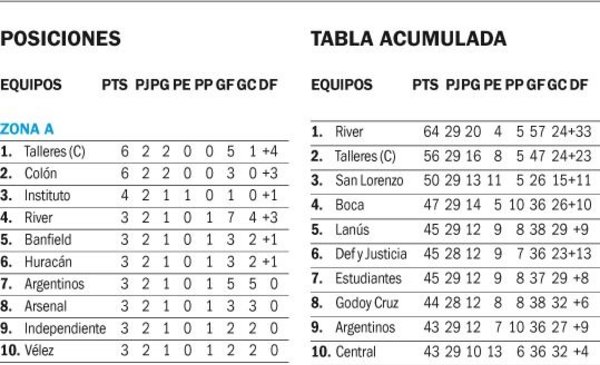The height and width of the screenshot is (365, 600).
Task: Click the Boca team name
Action: coord(350,205)
